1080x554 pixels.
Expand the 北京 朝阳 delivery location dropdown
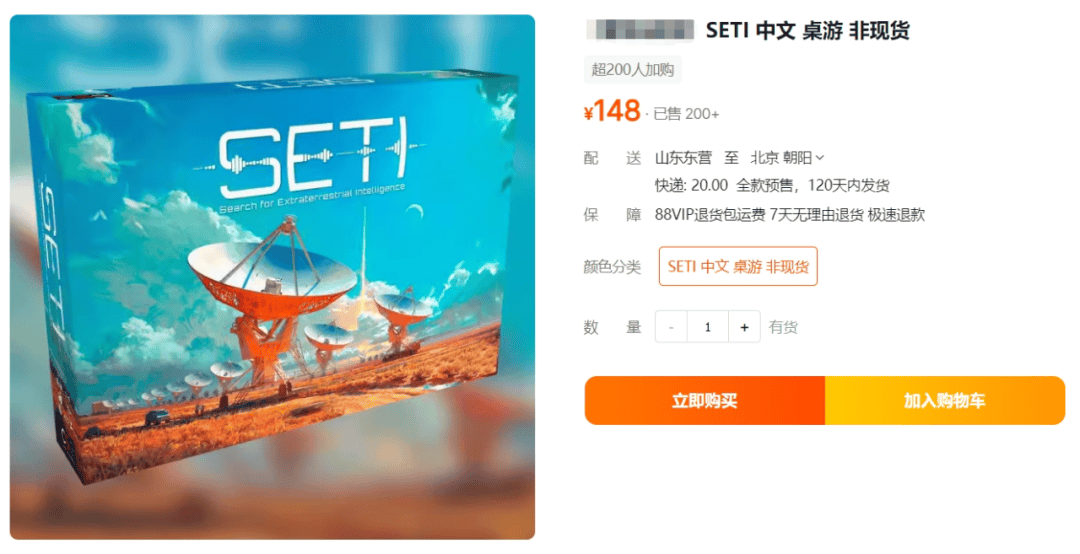787,158
